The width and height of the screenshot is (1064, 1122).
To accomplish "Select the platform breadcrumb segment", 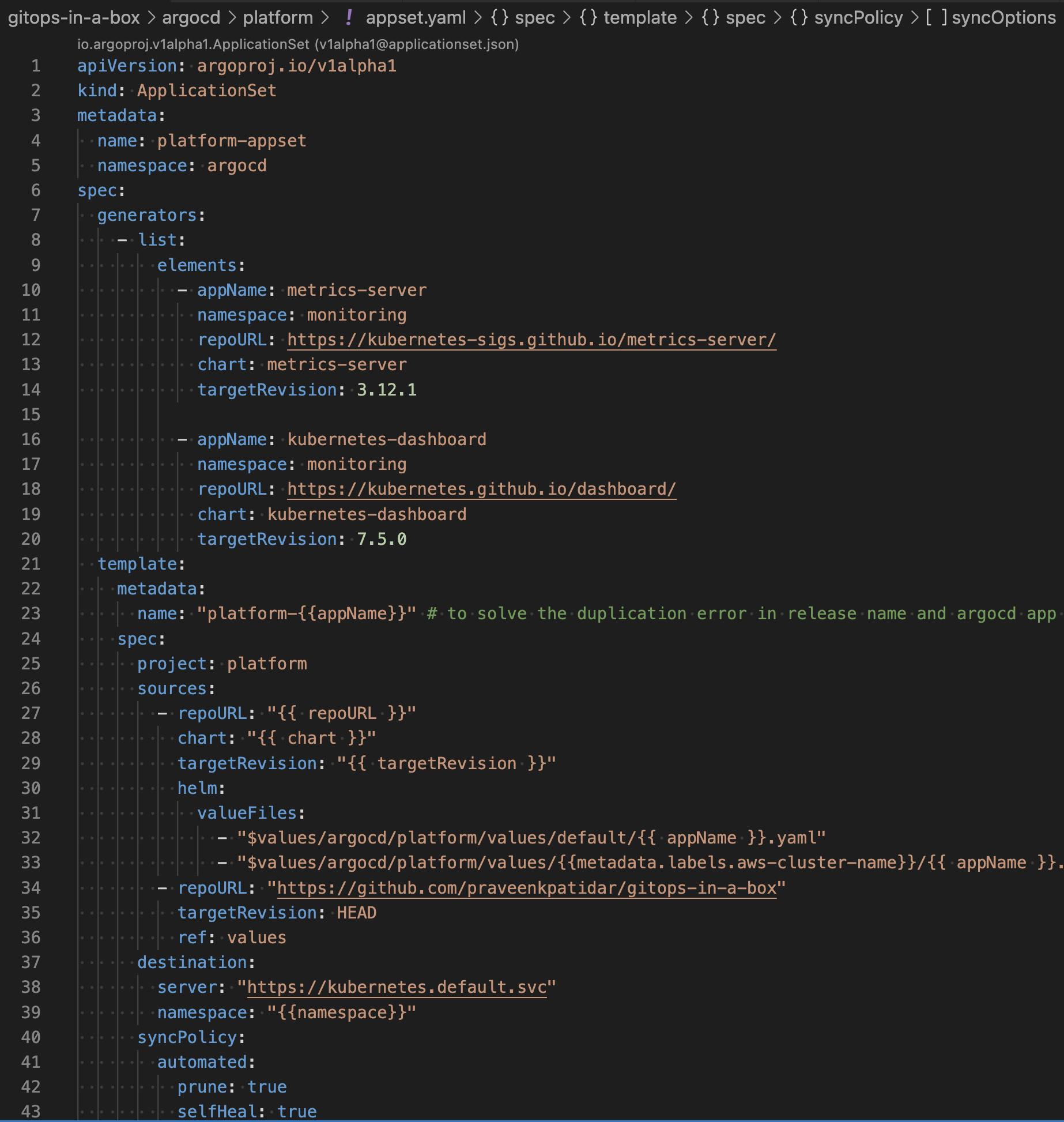I will [278, 18].
